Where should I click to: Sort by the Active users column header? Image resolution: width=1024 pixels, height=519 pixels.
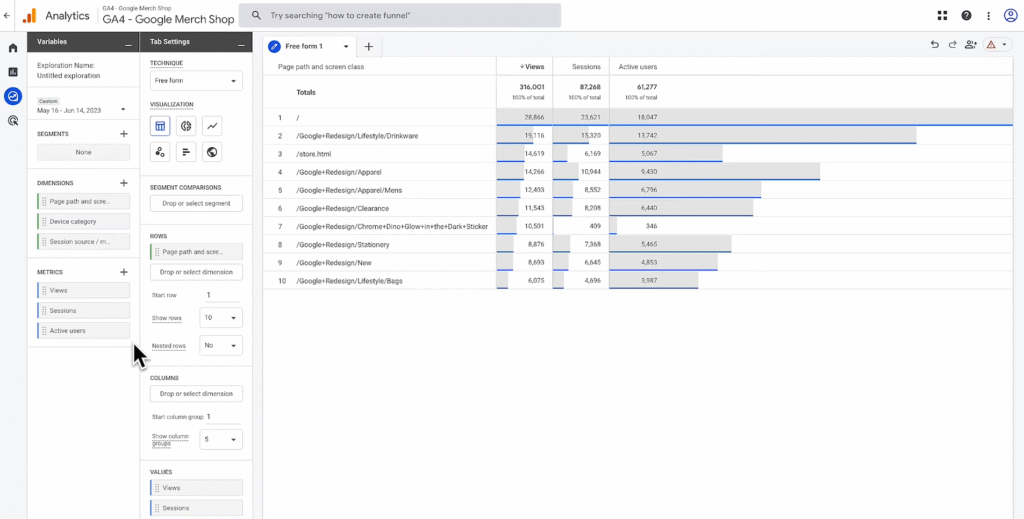tap(637, 67)
